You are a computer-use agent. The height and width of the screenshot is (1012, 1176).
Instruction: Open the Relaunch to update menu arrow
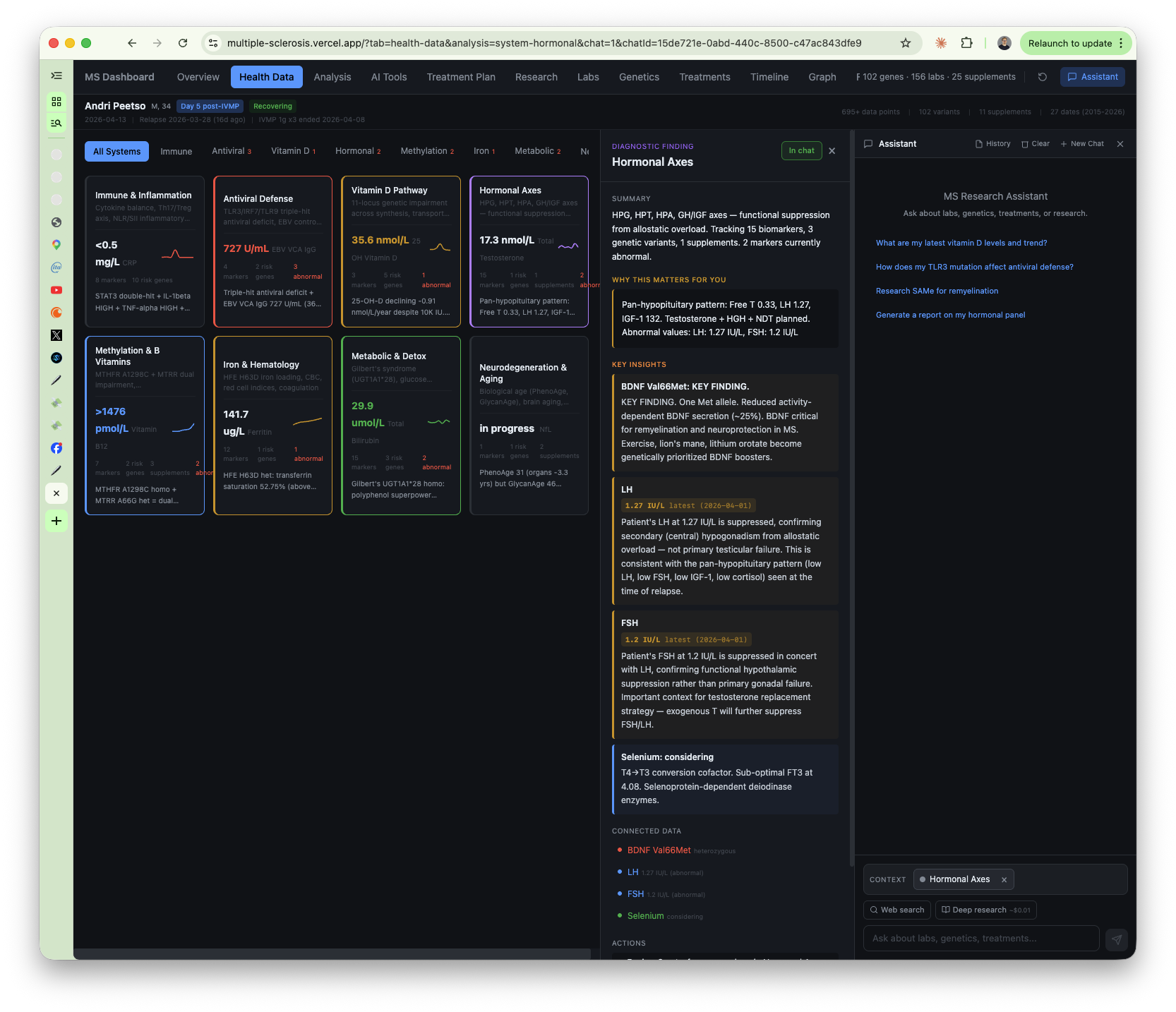1122,43
